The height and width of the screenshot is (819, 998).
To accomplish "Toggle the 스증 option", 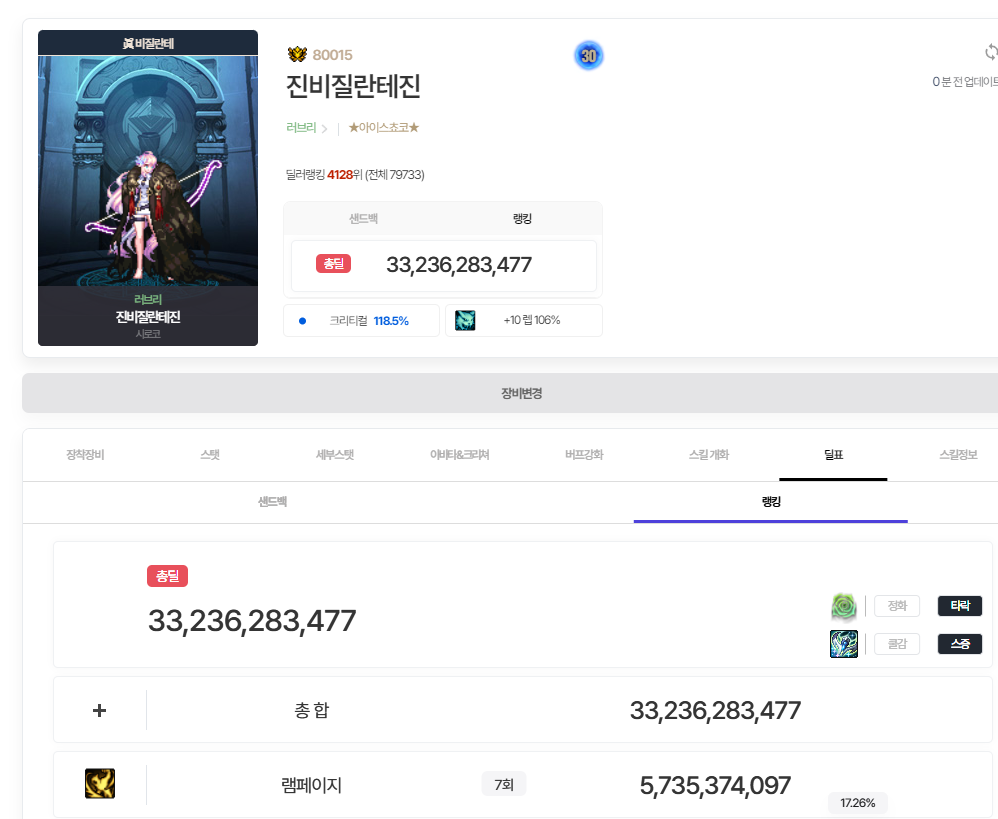I will 959,644.
